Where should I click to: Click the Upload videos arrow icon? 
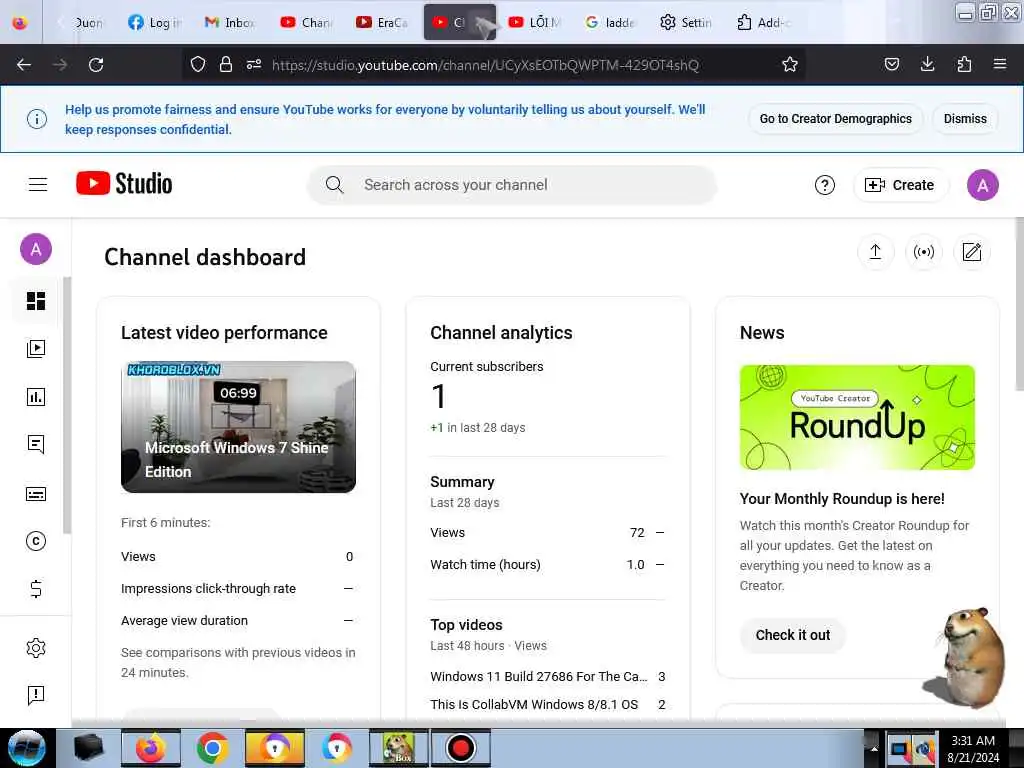tap(875, 252)
